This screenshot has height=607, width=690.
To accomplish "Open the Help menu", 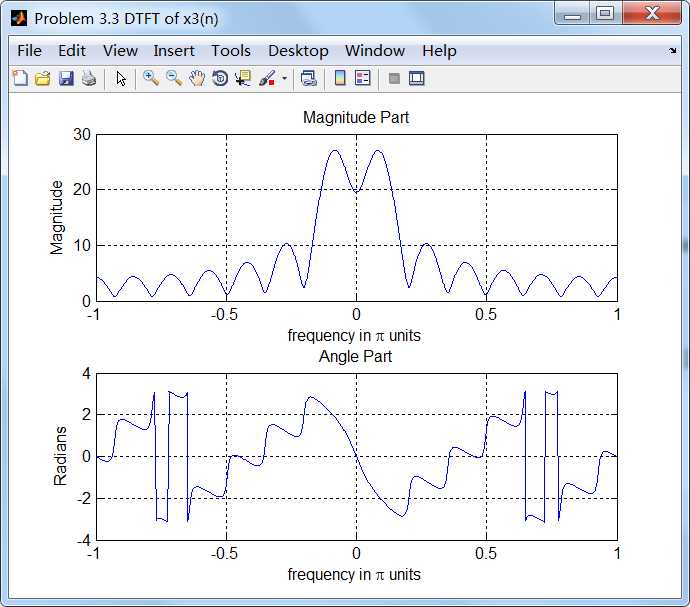I will [439, 51].
